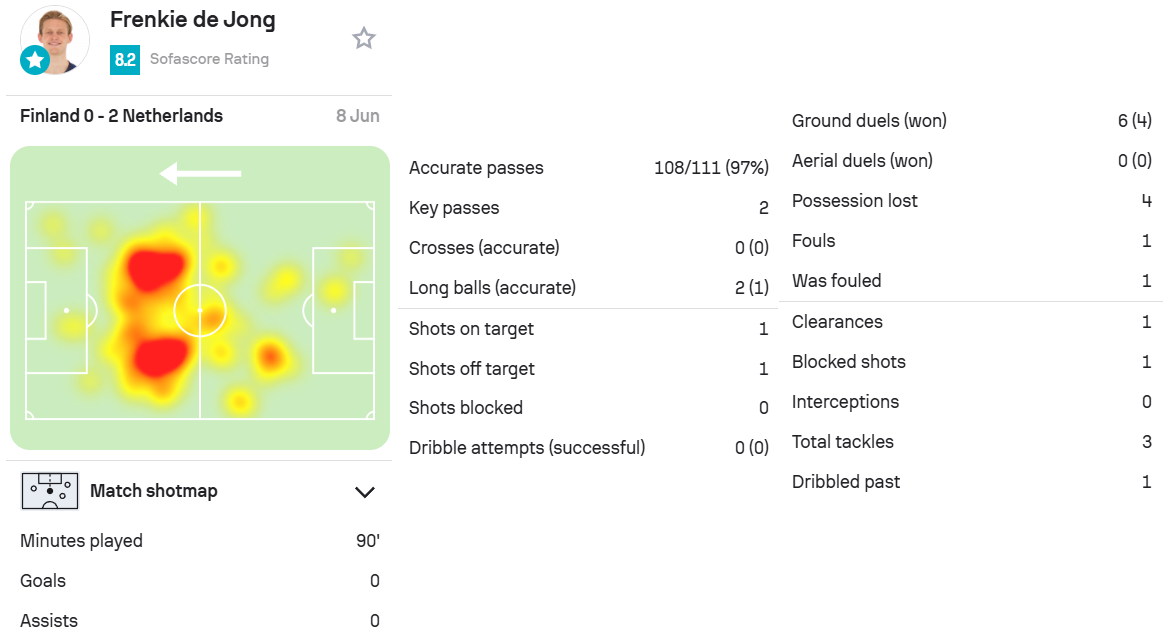Click the 8 Jun match date

tap(357, 116)
